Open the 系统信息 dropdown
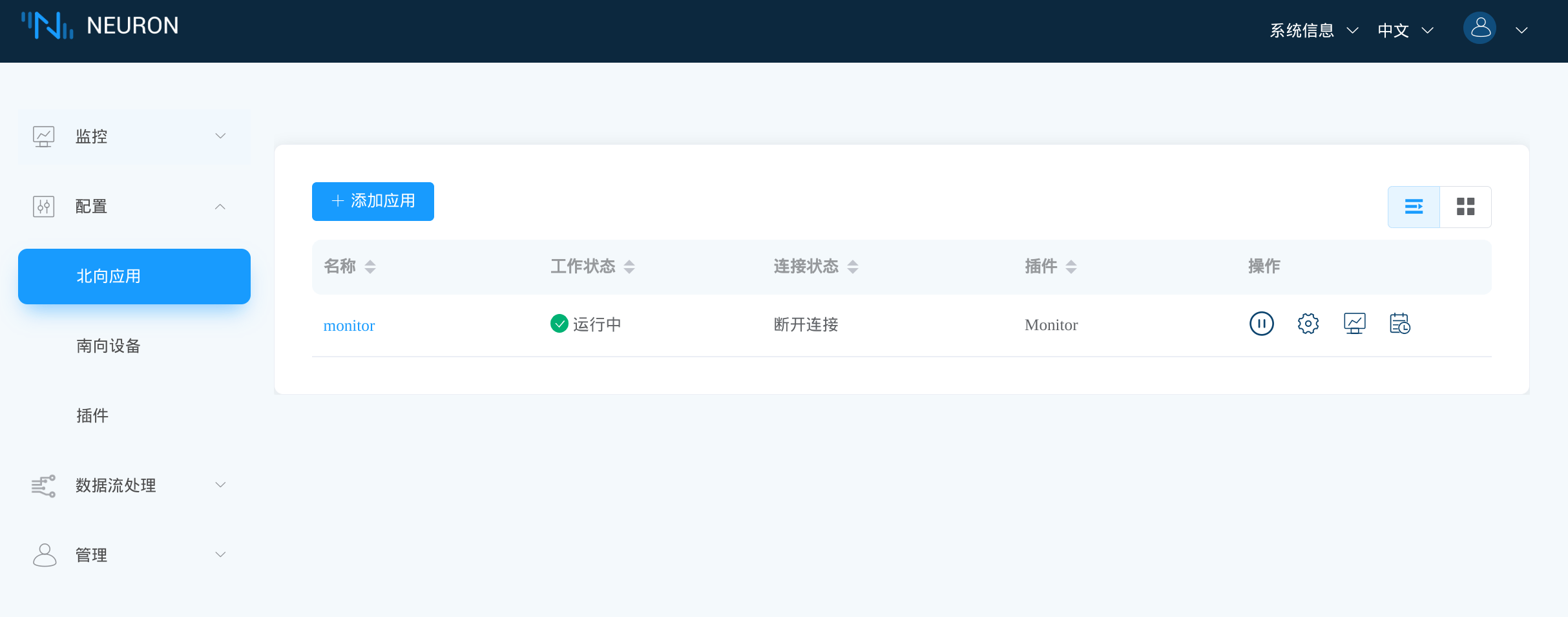This screenshot has width=1568, height=617. click(1313, 30)
